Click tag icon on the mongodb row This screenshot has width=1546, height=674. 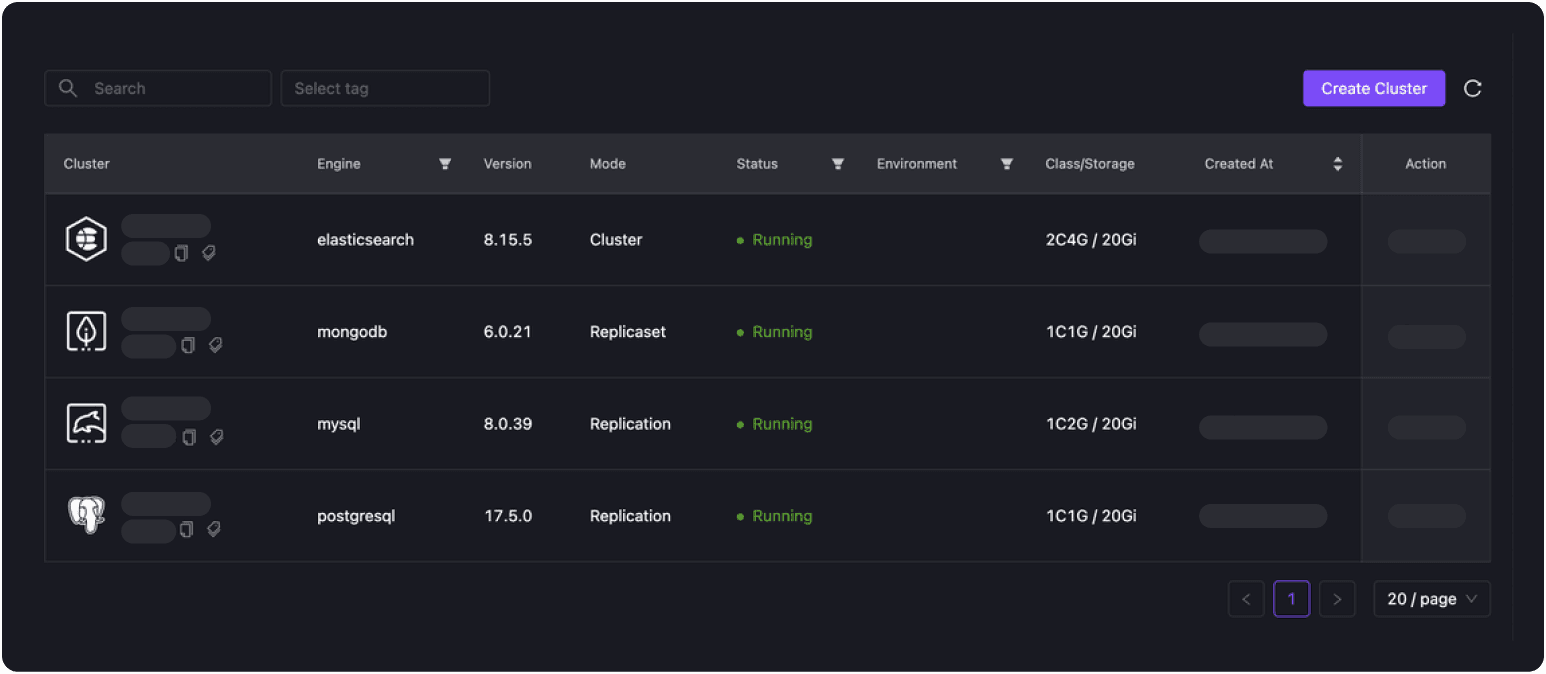pyautogui.click(x=215, y=345)
